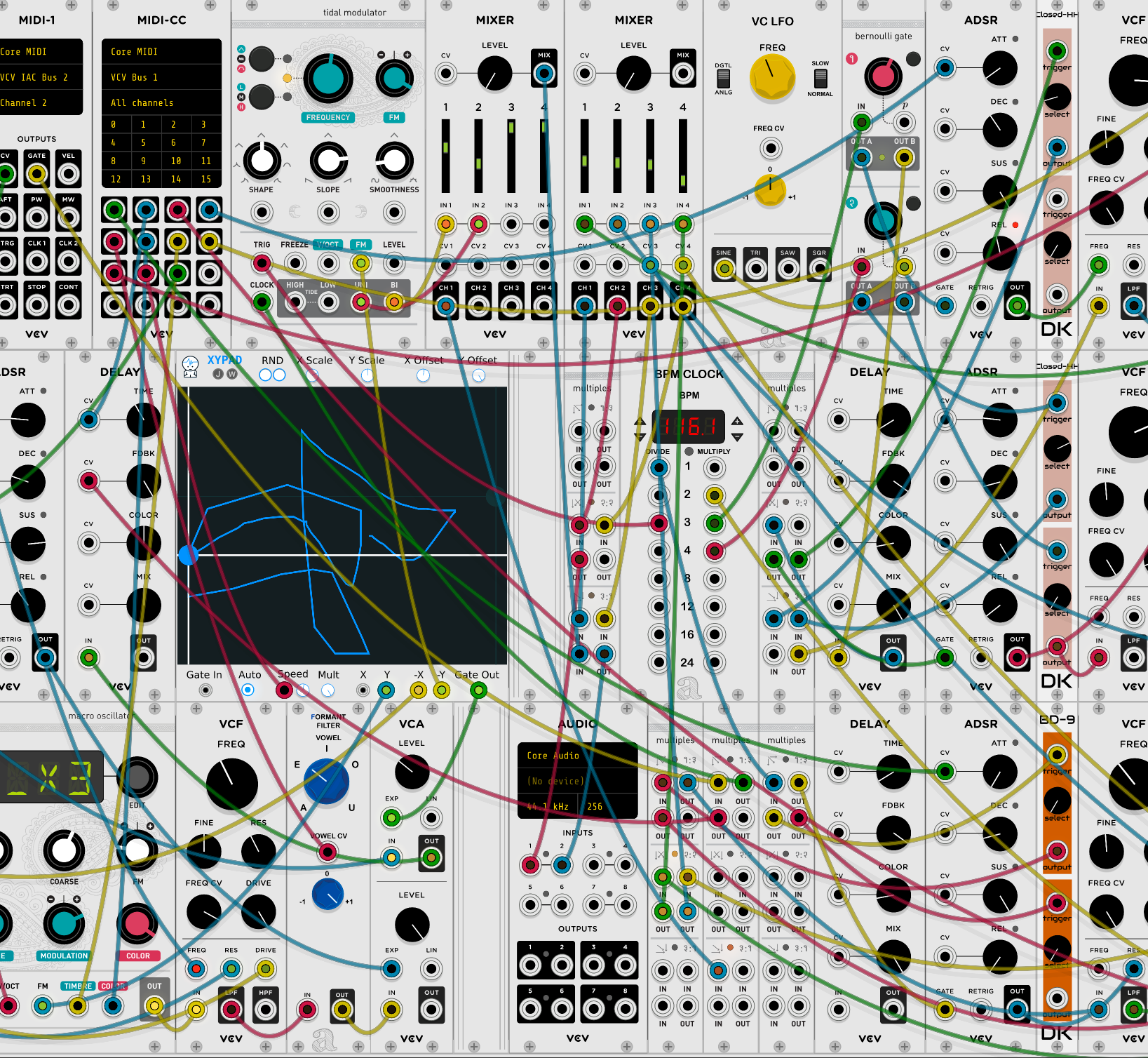The height and width of the screenshot is (1058, 1148).
Task: Click the BPM increase arrow right of the display
Action: [737, 421]
